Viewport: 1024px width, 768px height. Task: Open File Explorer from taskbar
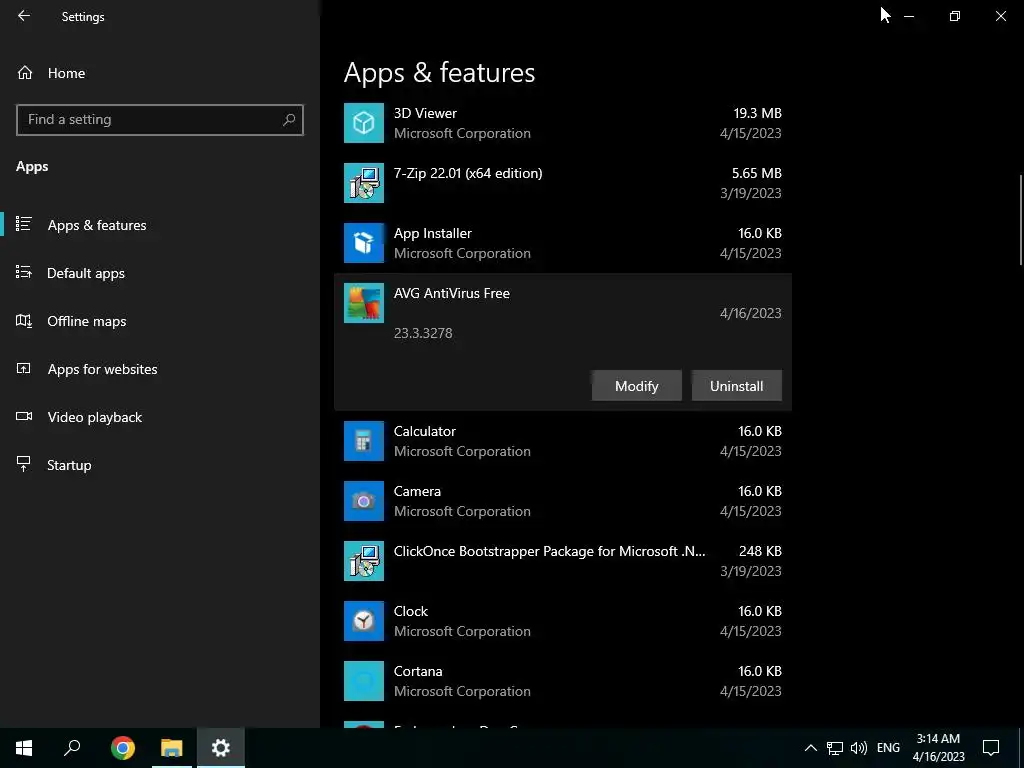pyautogui.click(x=172, y=748)
